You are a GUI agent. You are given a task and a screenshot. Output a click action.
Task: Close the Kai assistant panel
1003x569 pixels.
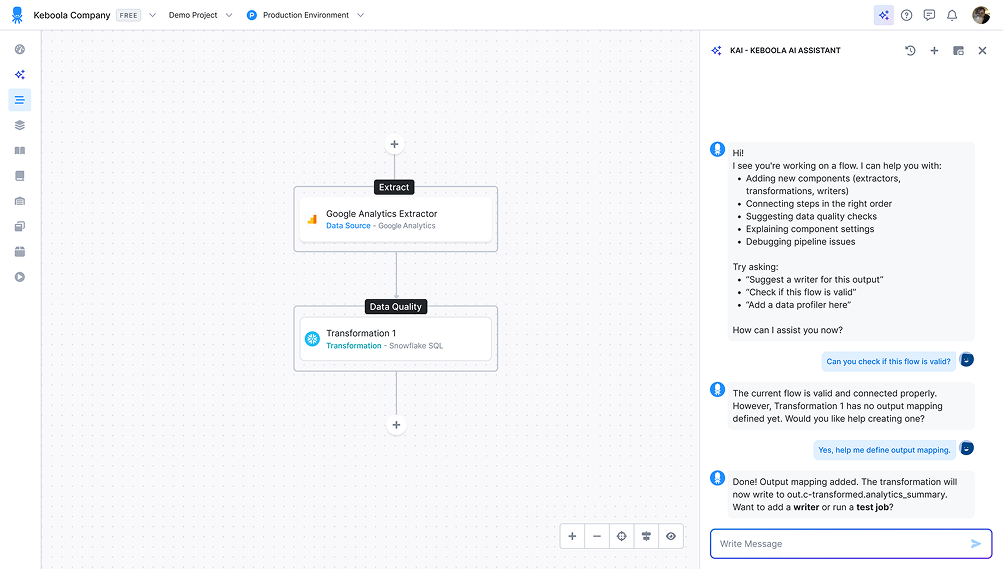983,51
